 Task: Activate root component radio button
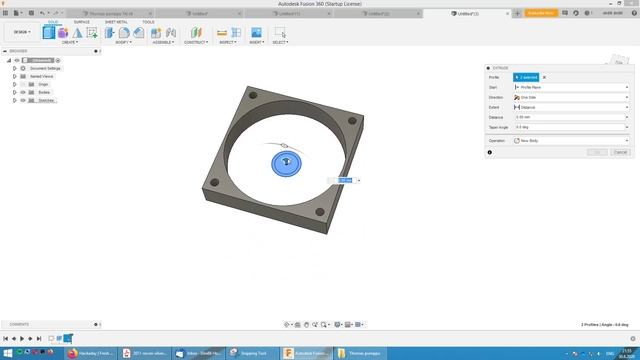tap(58, 60)
